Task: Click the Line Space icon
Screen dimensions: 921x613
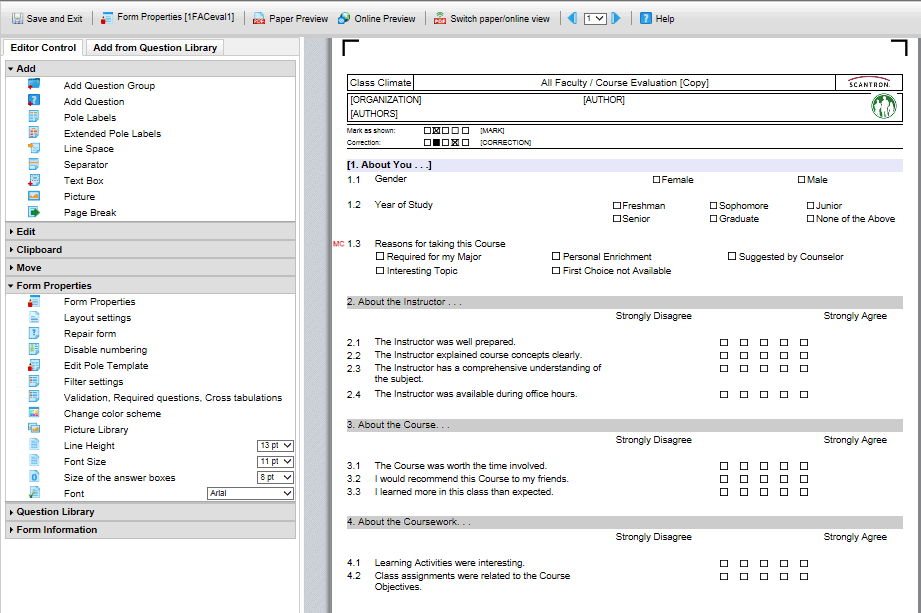Action: pos(34,148)
